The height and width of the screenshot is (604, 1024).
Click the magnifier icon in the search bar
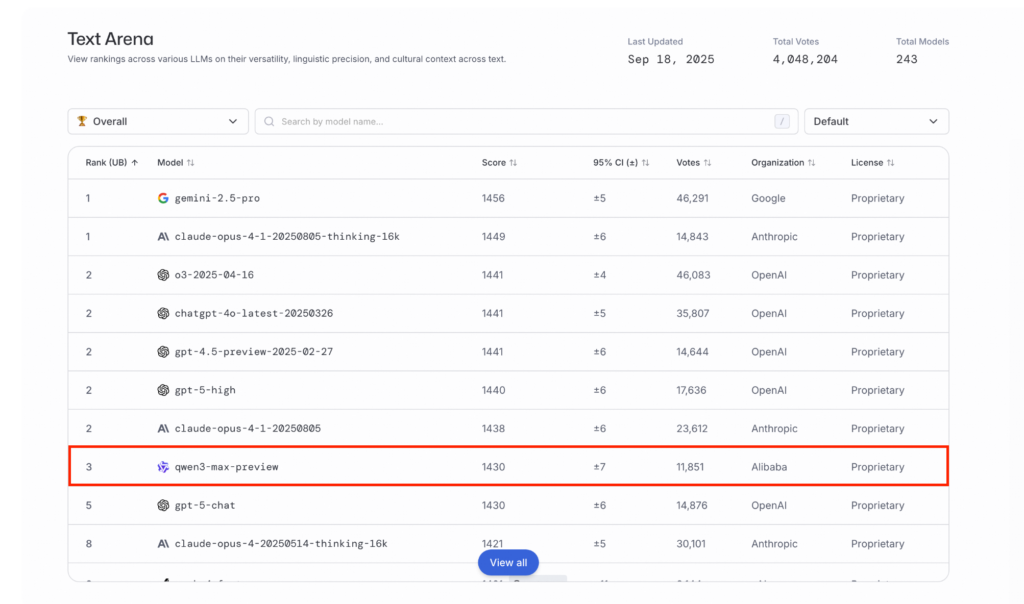pos(270,122)
